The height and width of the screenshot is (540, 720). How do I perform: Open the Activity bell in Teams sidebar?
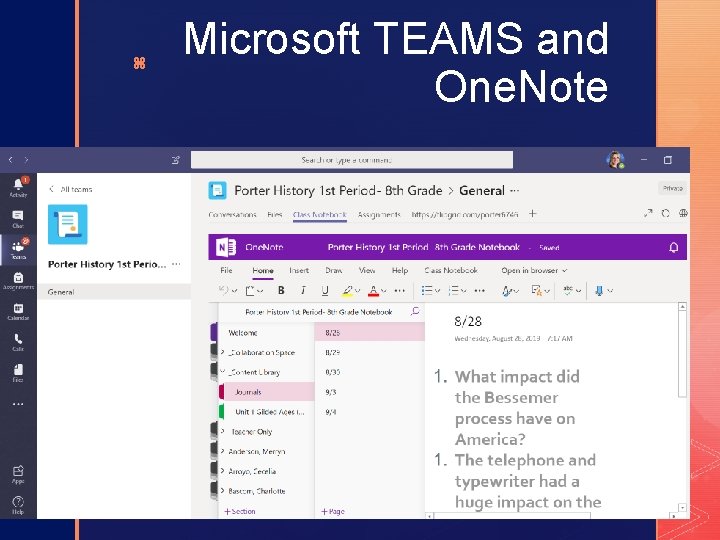(18, 187)
